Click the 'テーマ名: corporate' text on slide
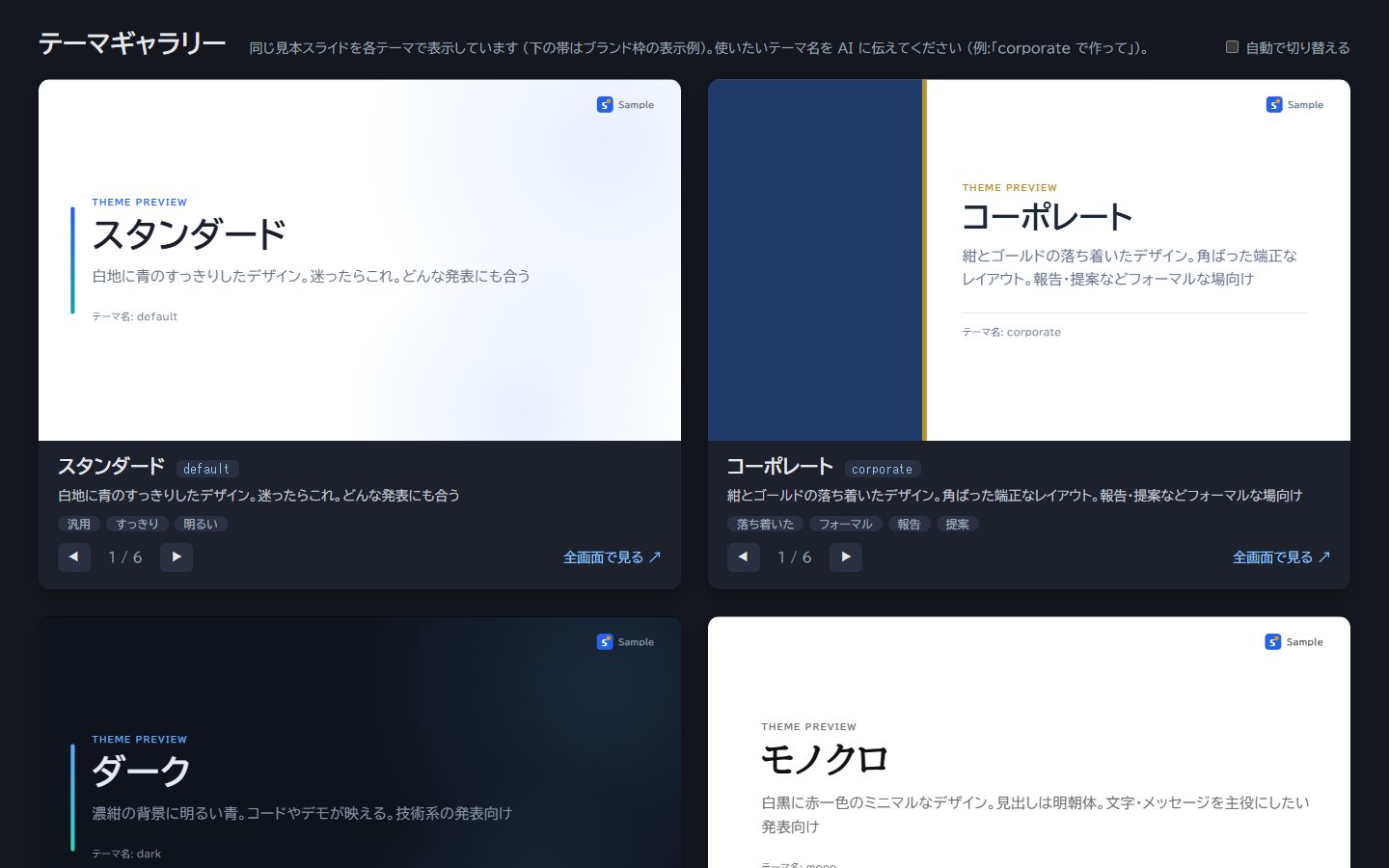The height and width of the screenshot is (868, 1389). coord(1012,332)
